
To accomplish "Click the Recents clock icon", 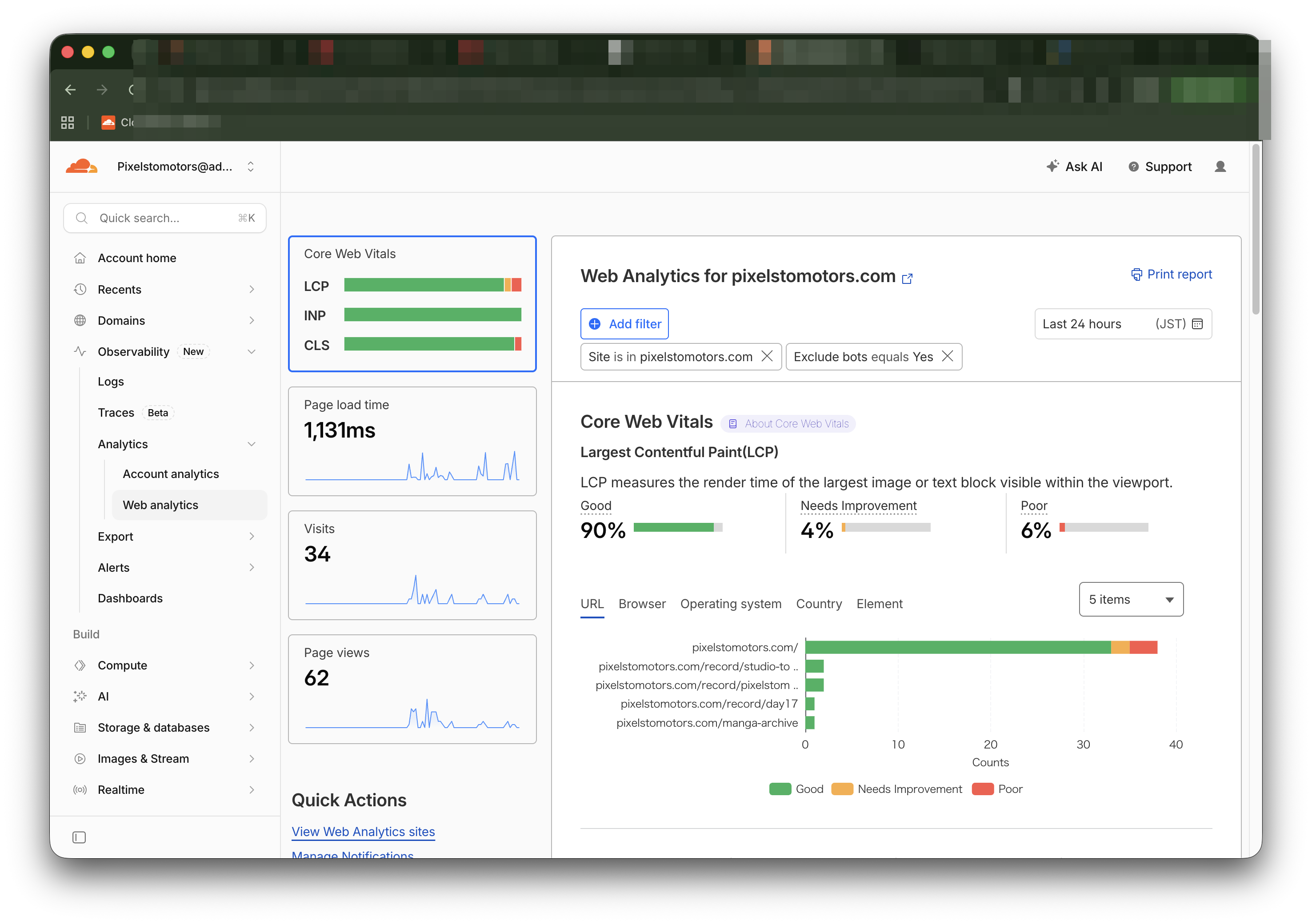I will pos(80,289).
